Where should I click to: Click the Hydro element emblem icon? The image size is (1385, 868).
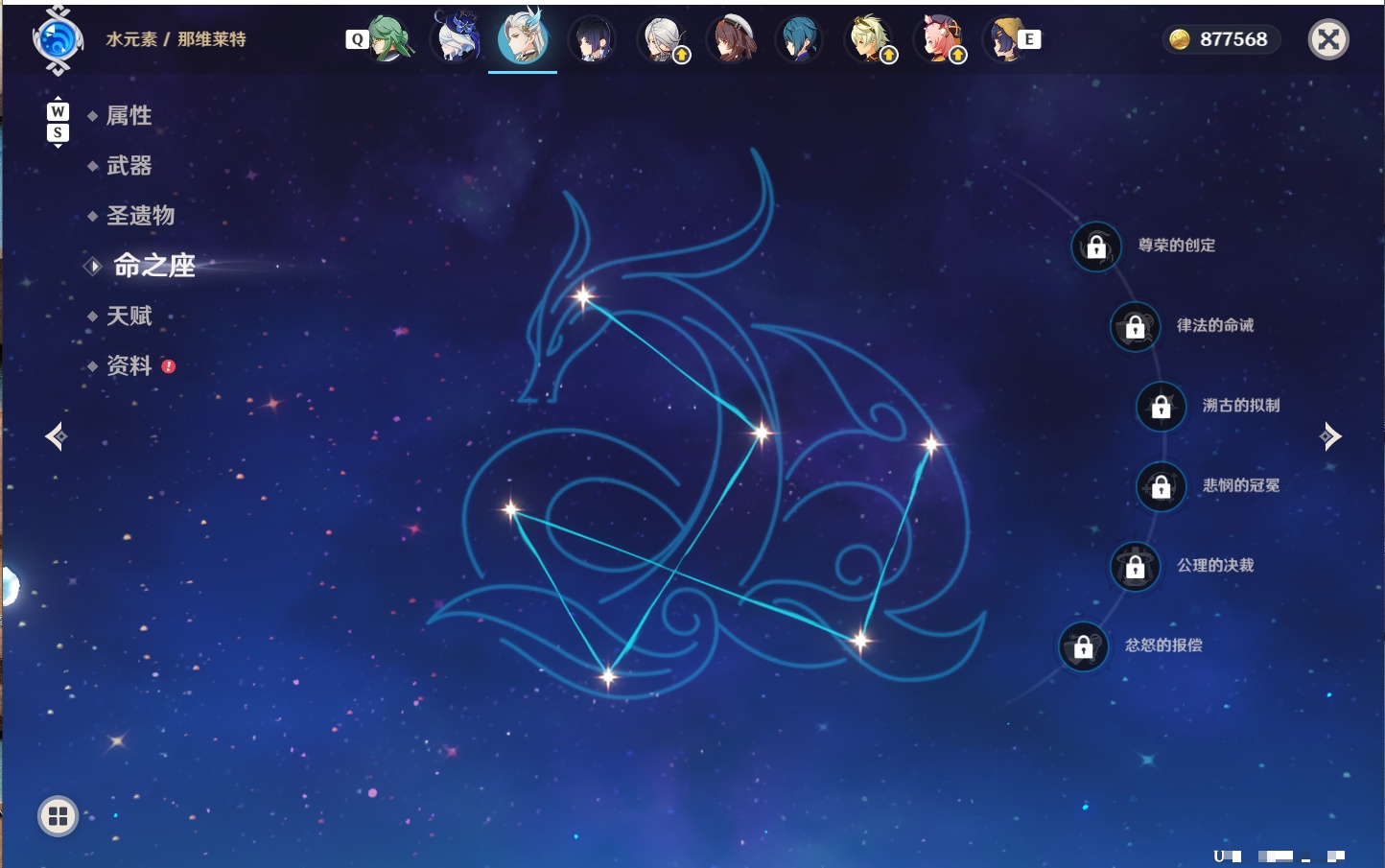[58, 40]
